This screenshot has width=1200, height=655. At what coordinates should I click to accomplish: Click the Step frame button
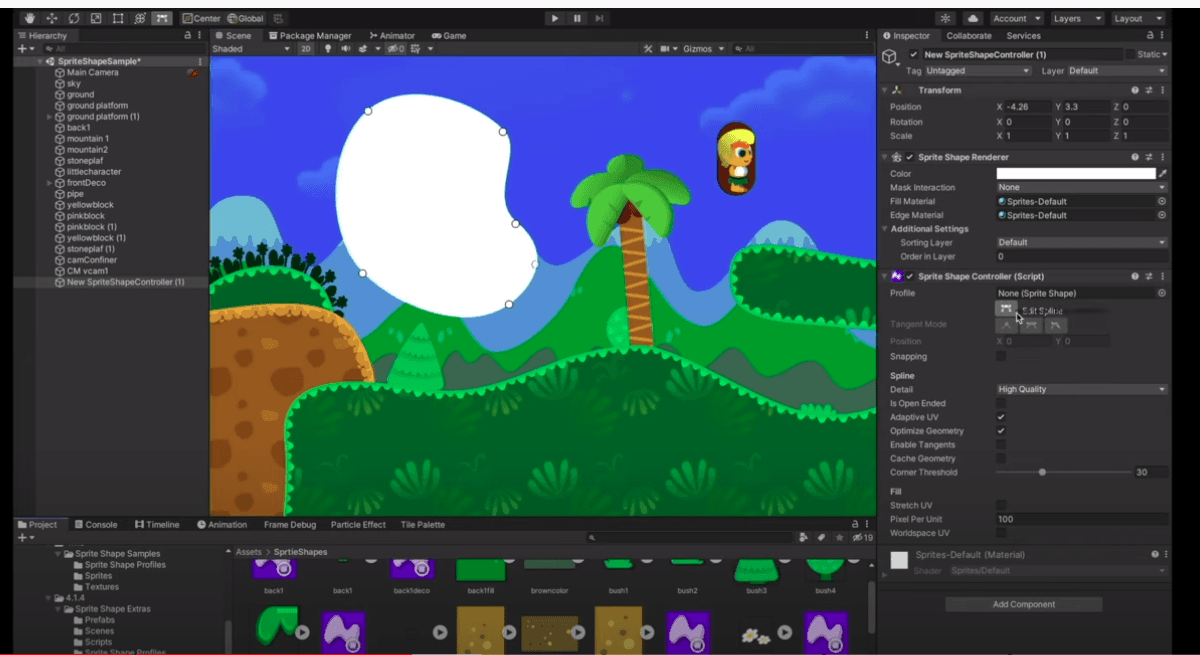pyautogui.click(x=599, y=18)
